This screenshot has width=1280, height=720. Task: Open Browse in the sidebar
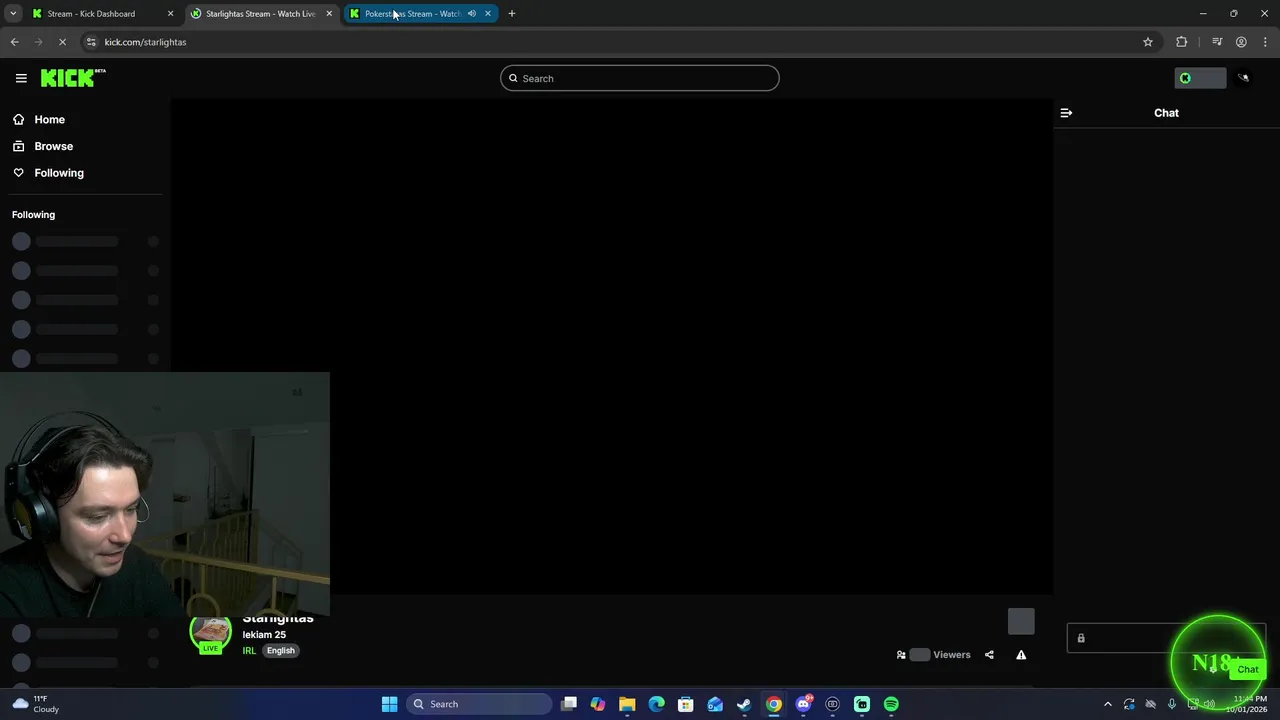pyautogui.click(x=53, y=146)
